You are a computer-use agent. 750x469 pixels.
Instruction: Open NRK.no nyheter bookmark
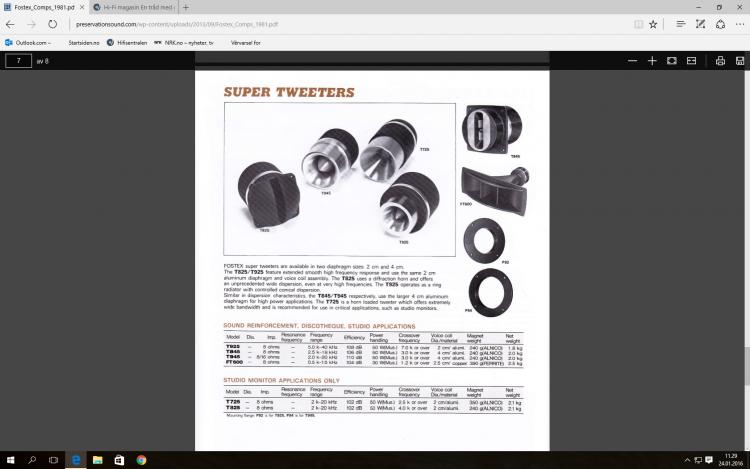click(x=184, y=43)
